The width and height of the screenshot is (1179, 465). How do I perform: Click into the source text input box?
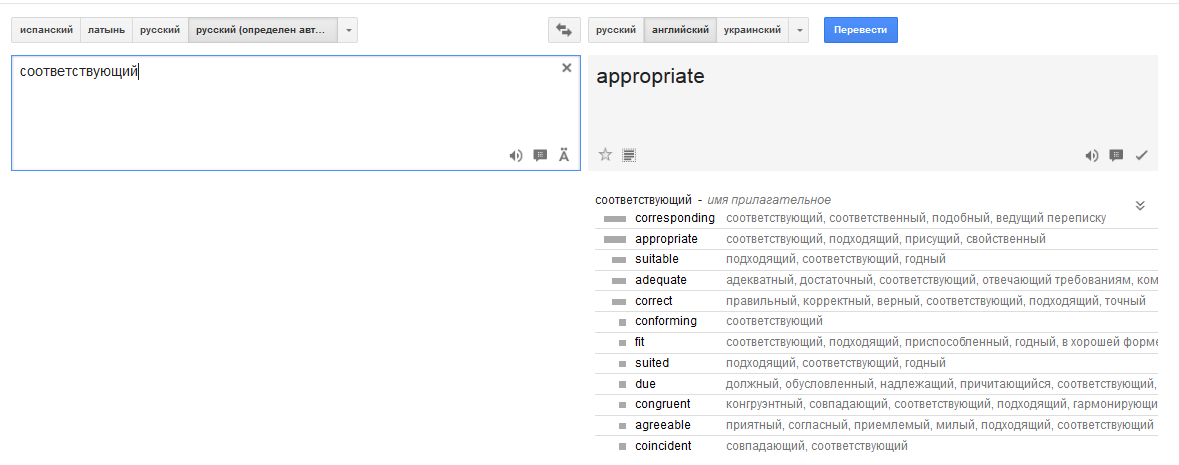click(296, 113)
